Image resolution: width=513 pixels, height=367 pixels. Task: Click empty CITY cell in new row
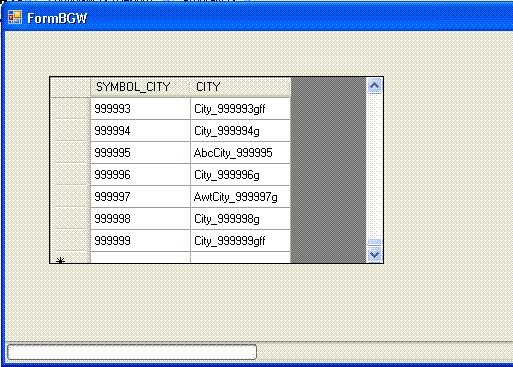pyautogui.click(x=240, y=257)
